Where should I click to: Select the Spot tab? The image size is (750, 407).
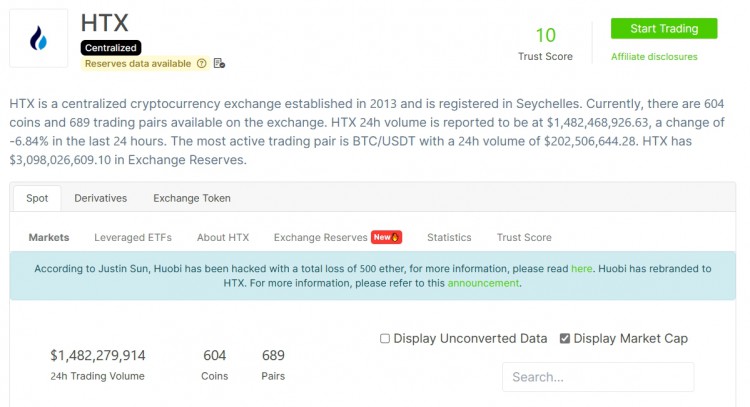(x=37, y=198)
